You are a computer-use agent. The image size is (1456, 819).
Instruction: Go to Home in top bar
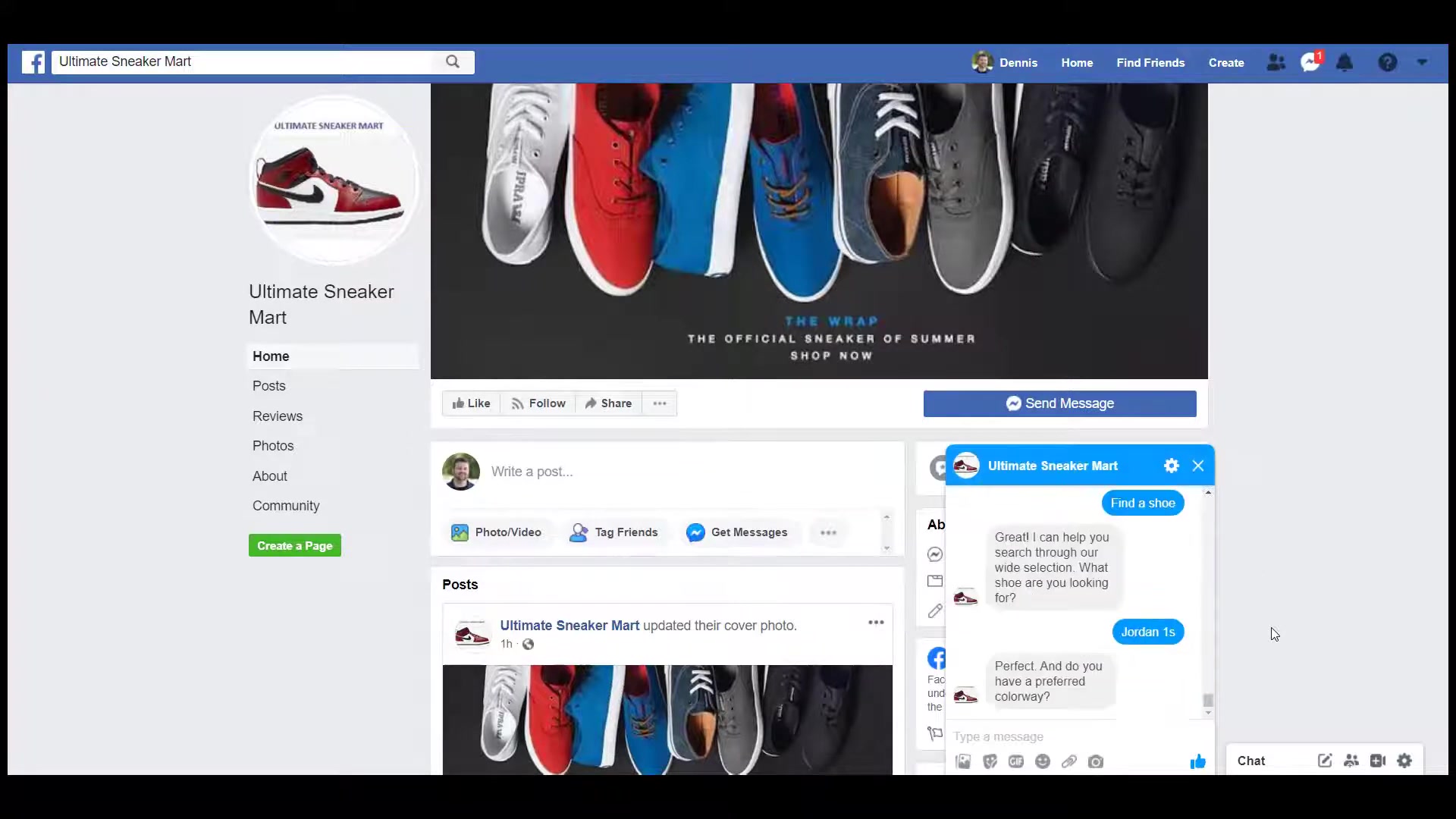click(x=1077, y=63)
